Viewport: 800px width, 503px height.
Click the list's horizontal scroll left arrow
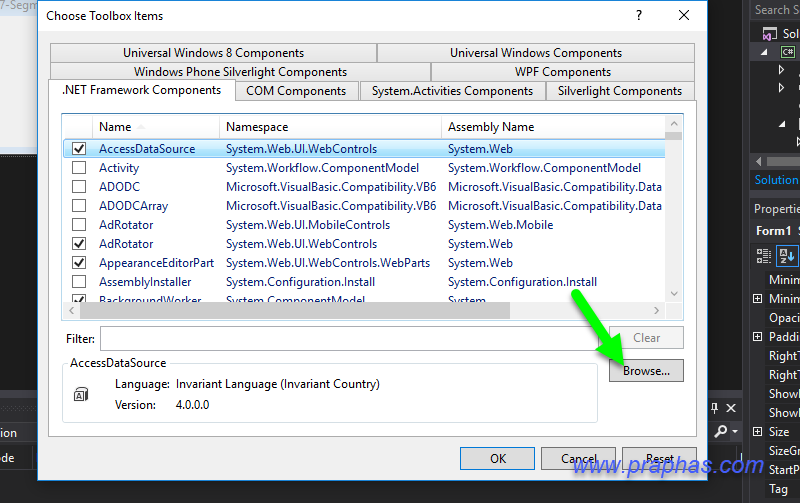coord(71,311)
